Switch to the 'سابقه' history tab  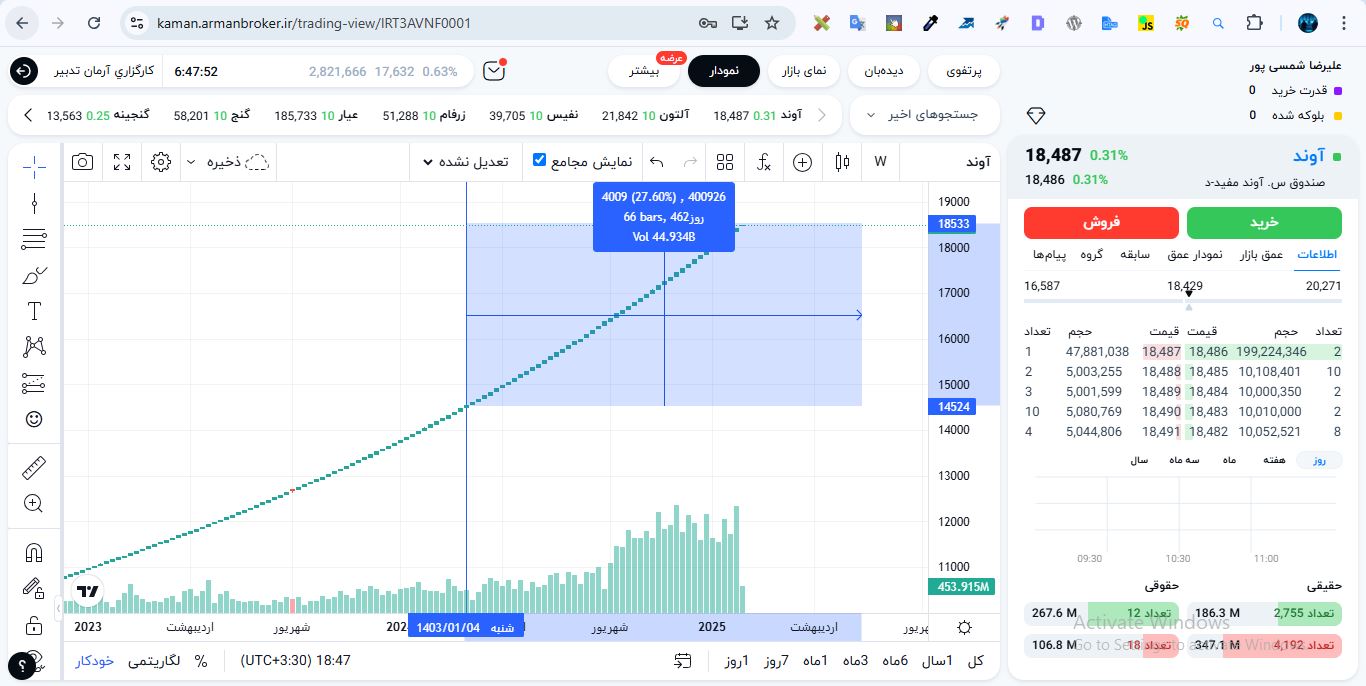click(x=1135, y=255)
